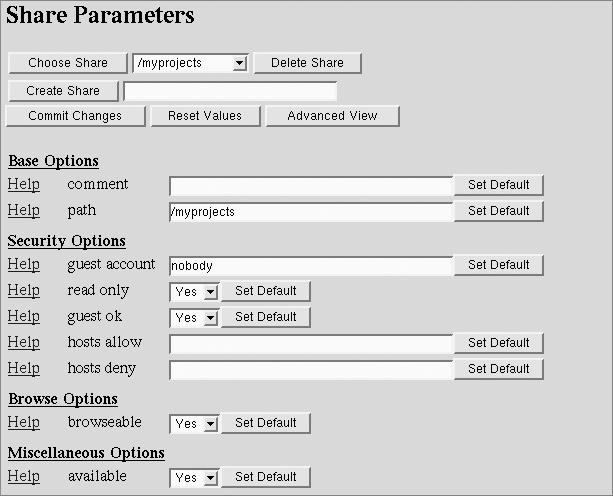
Task: Expand the guest ok dropdown
Action: (x=194, y=318)
